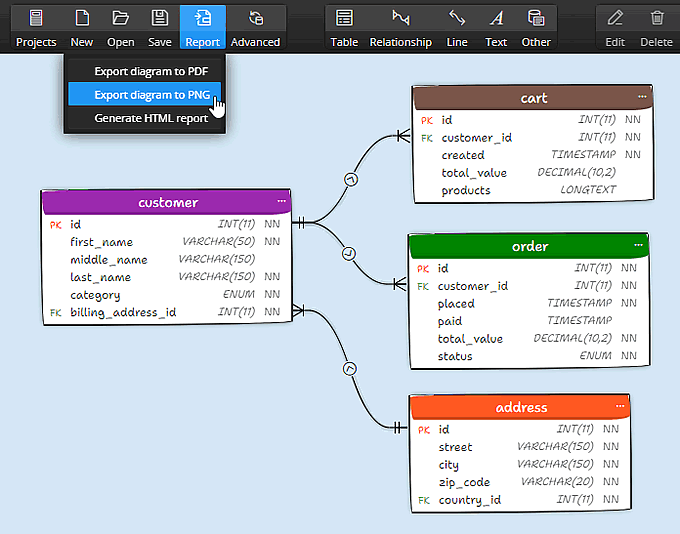This screenshot has width=680, height=534.
Task: Click the Delete trash button
Action: (x=657, y=27)
